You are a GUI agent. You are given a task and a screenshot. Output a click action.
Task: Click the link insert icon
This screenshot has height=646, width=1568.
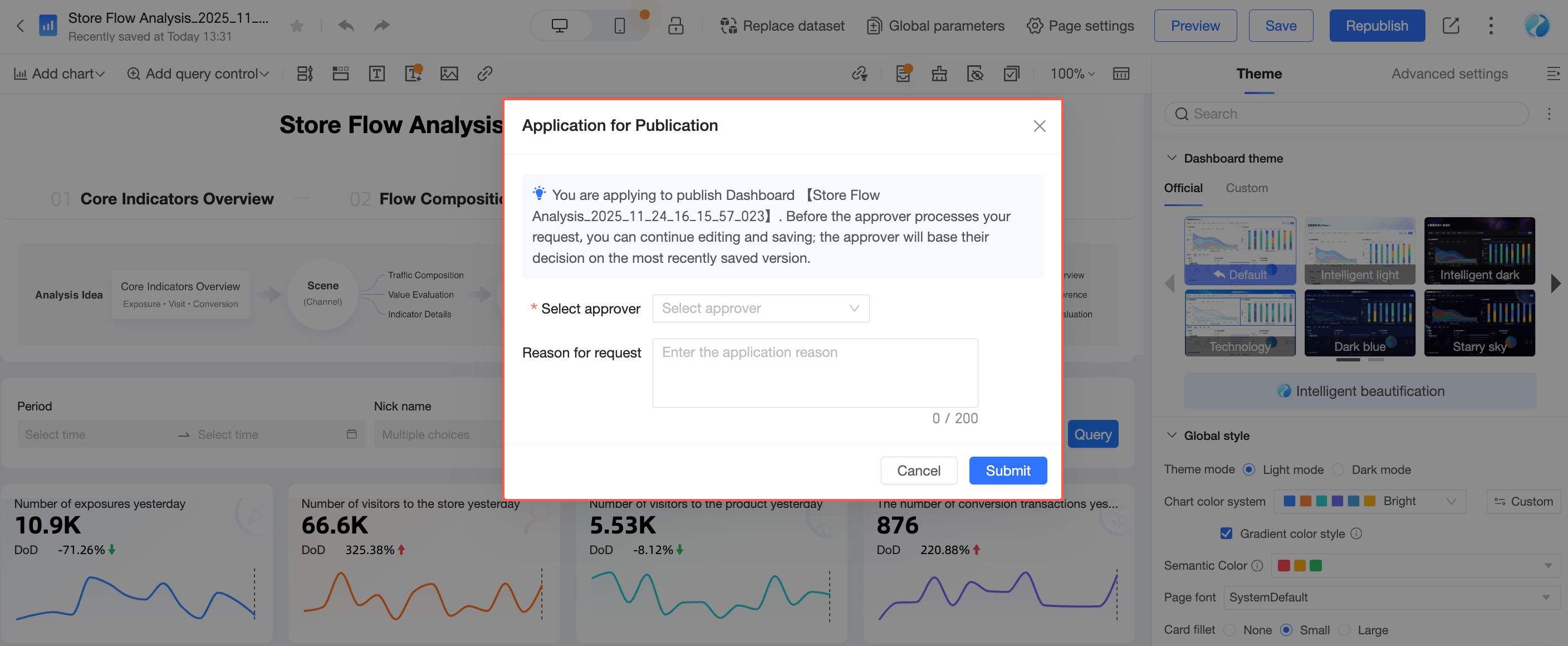pos(484,74)
